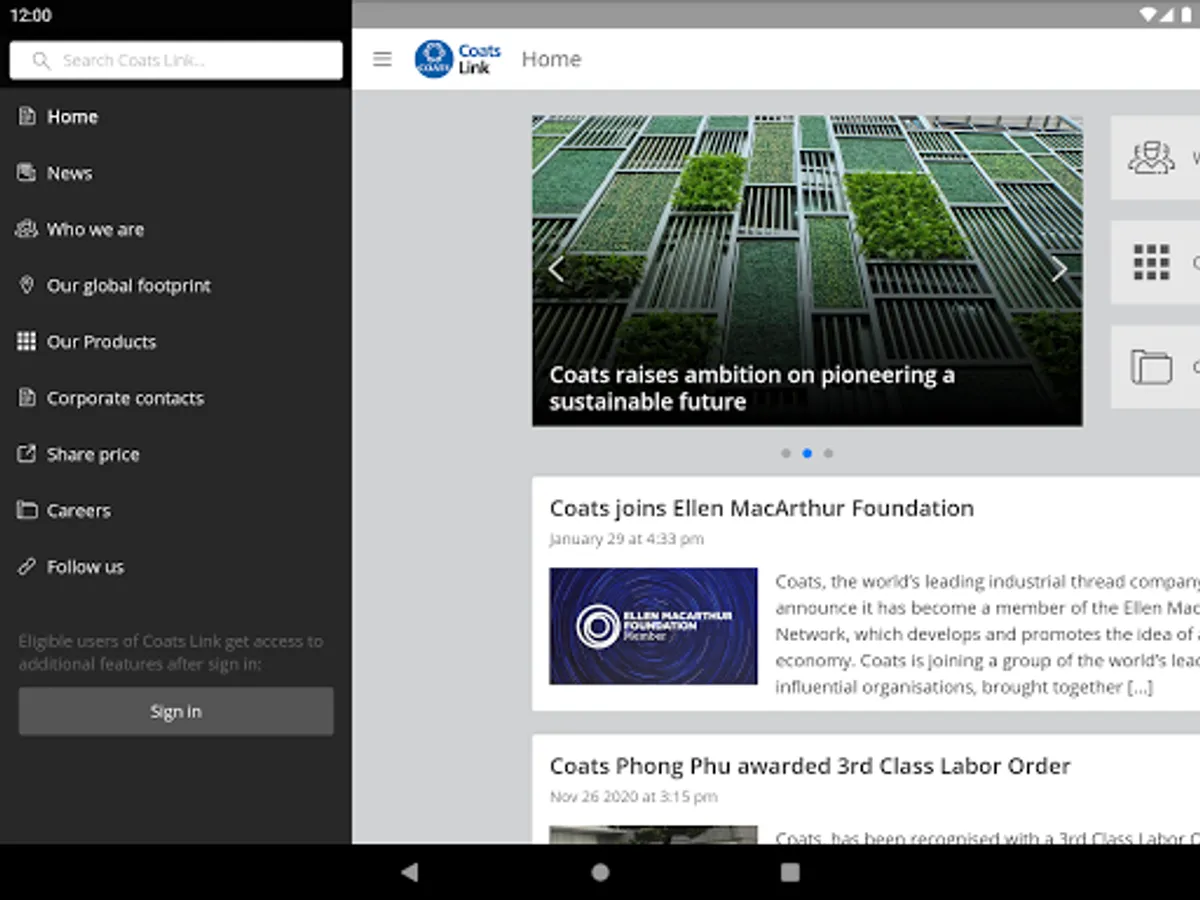Click the Careers folder icon
Viewport: 1200px width, 900px height.
coord(27,510)
